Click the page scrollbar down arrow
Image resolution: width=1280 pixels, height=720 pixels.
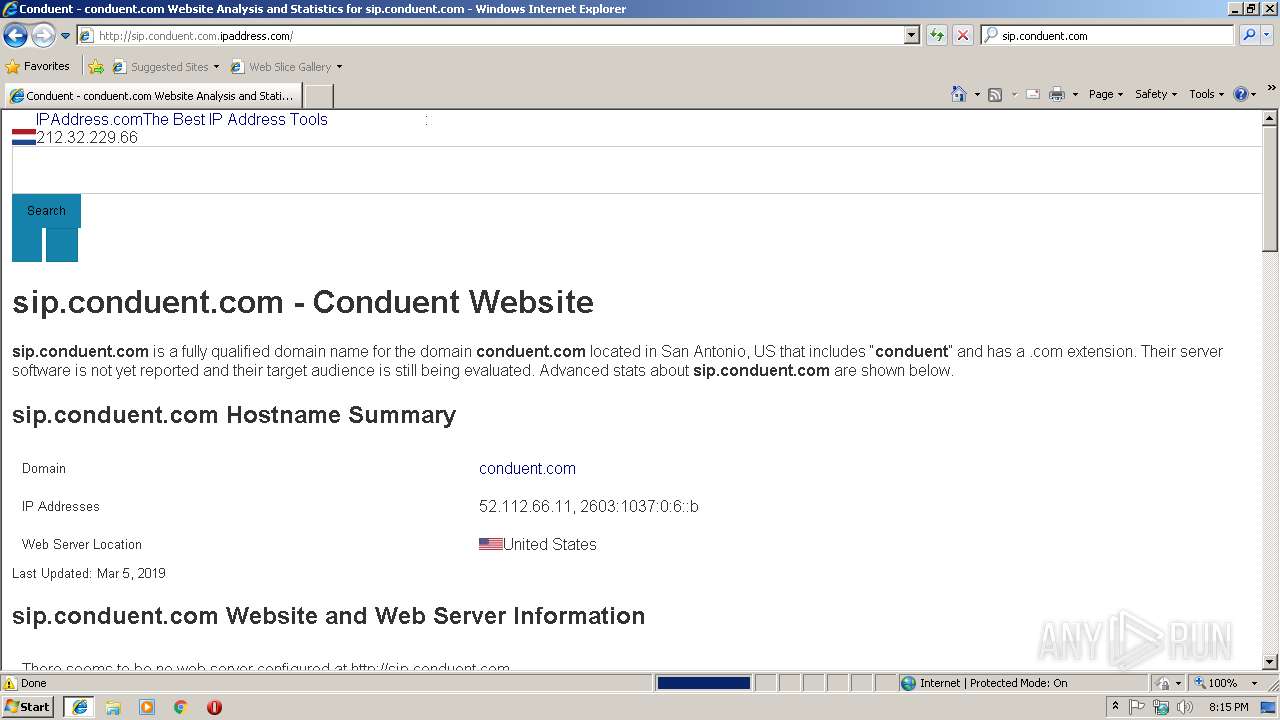pyautogui.click(x=1270, y=662)
